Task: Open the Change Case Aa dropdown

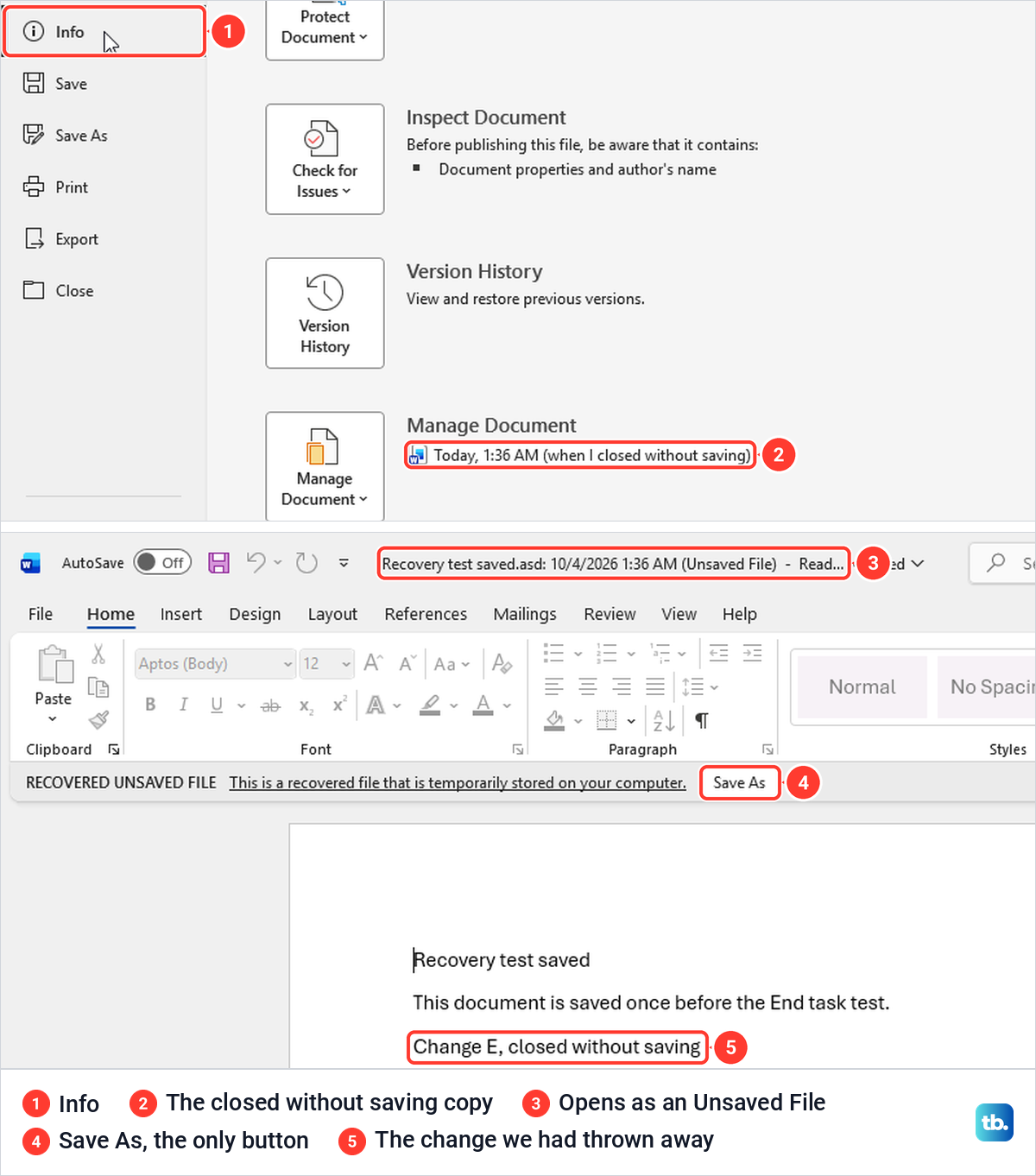Action: click(x=452, y=664)
